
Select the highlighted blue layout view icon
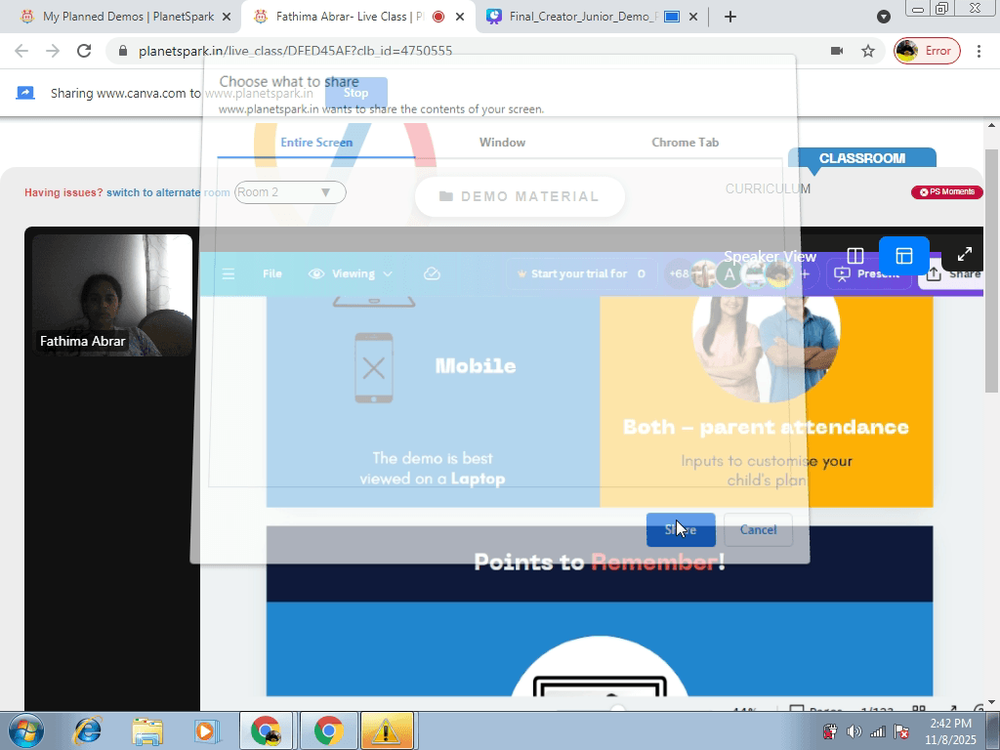904,255
